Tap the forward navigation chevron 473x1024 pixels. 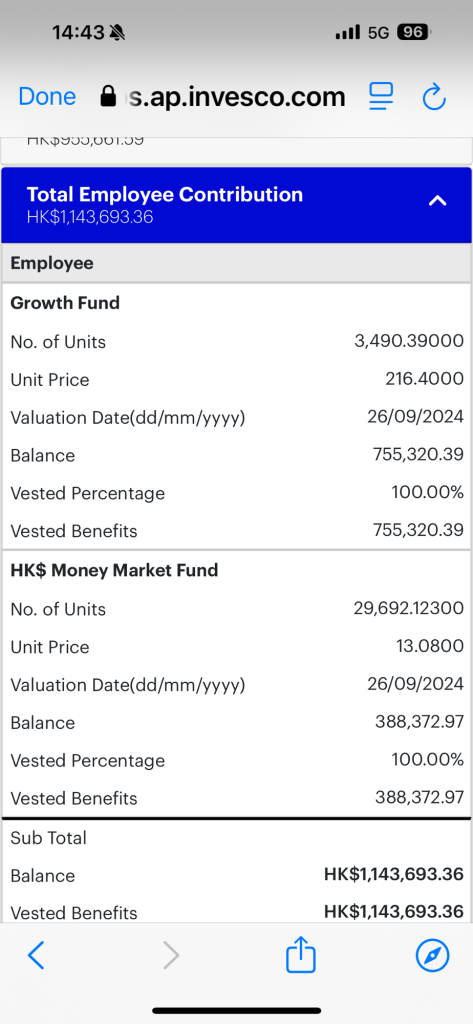171,956
